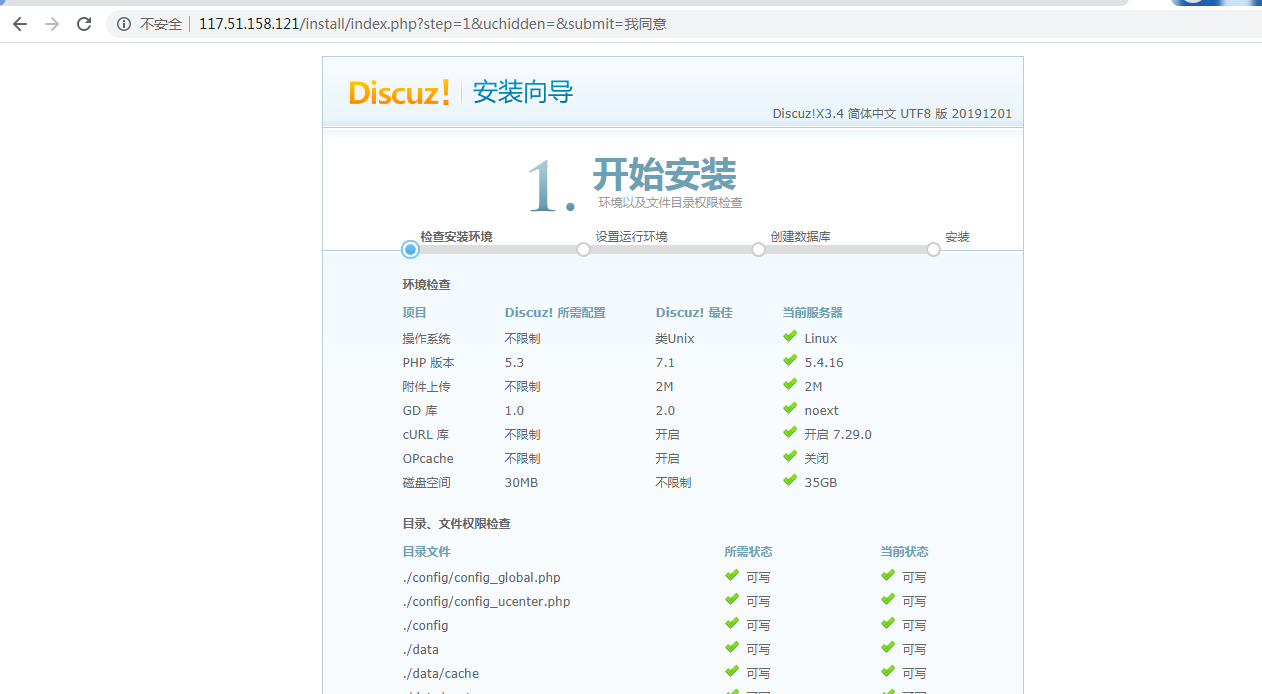The width and height of the screenshot is (1262, 694).
Task: Click the Discuz! logo
Action: coord(399,93)
